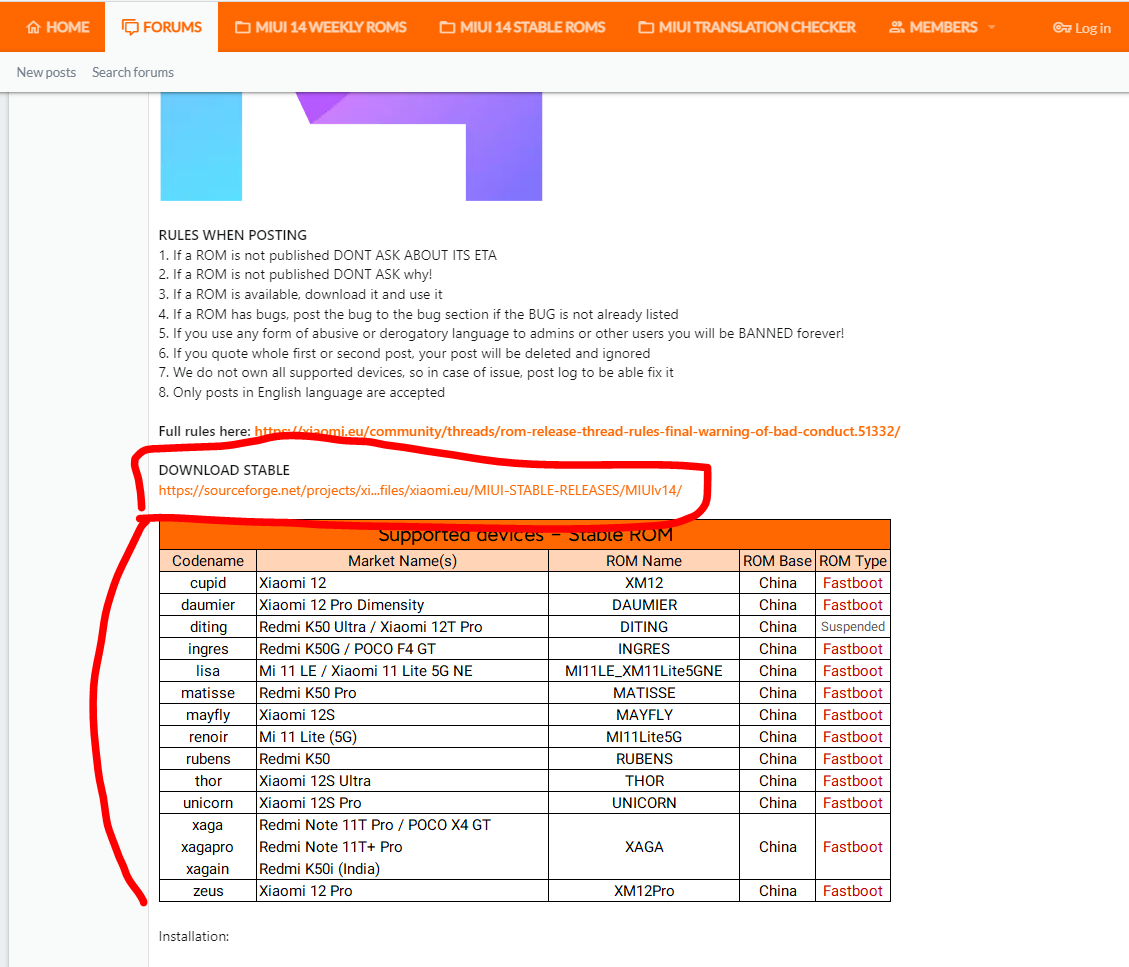This screenshot has width=1129, height=967.
Task: Click Fastboot link for lisa row
Action: [853, 671]
